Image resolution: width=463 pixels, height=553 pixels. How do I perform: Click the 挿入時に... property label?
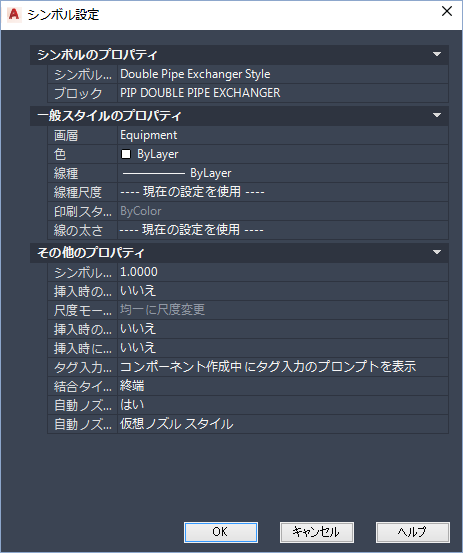[x=83, y=348]
